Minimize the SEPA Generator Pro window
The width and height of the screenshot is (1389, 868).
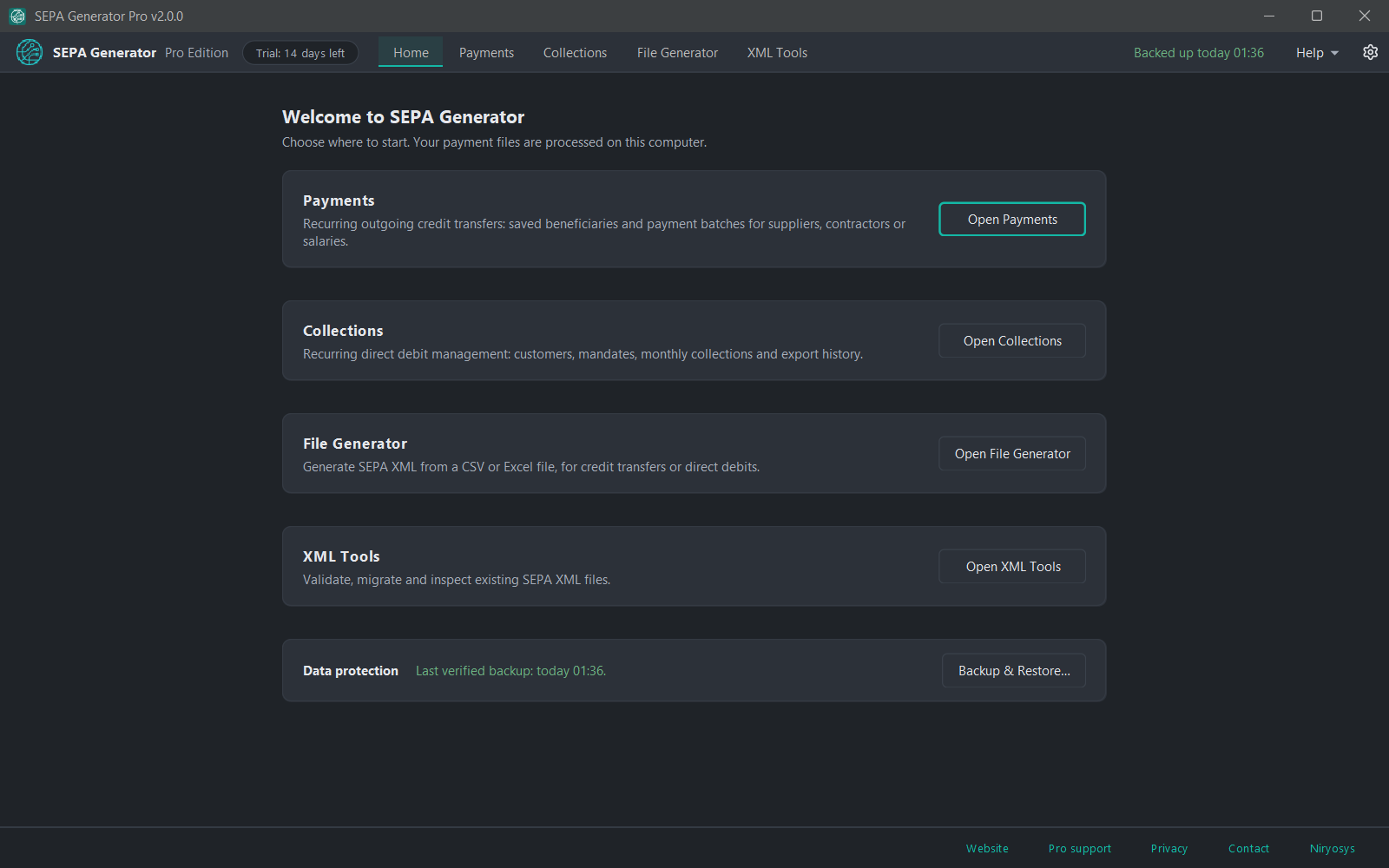[1269, 16]
